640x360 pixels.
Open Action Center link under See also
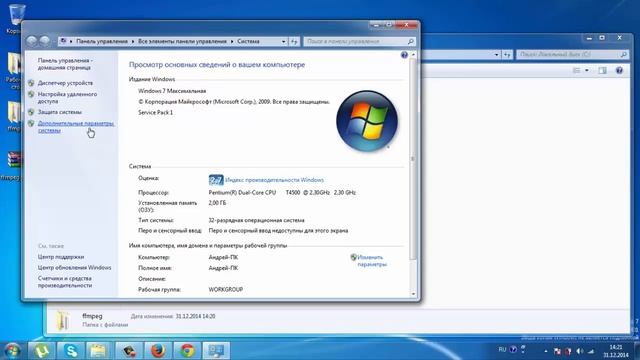click(61, 257)
